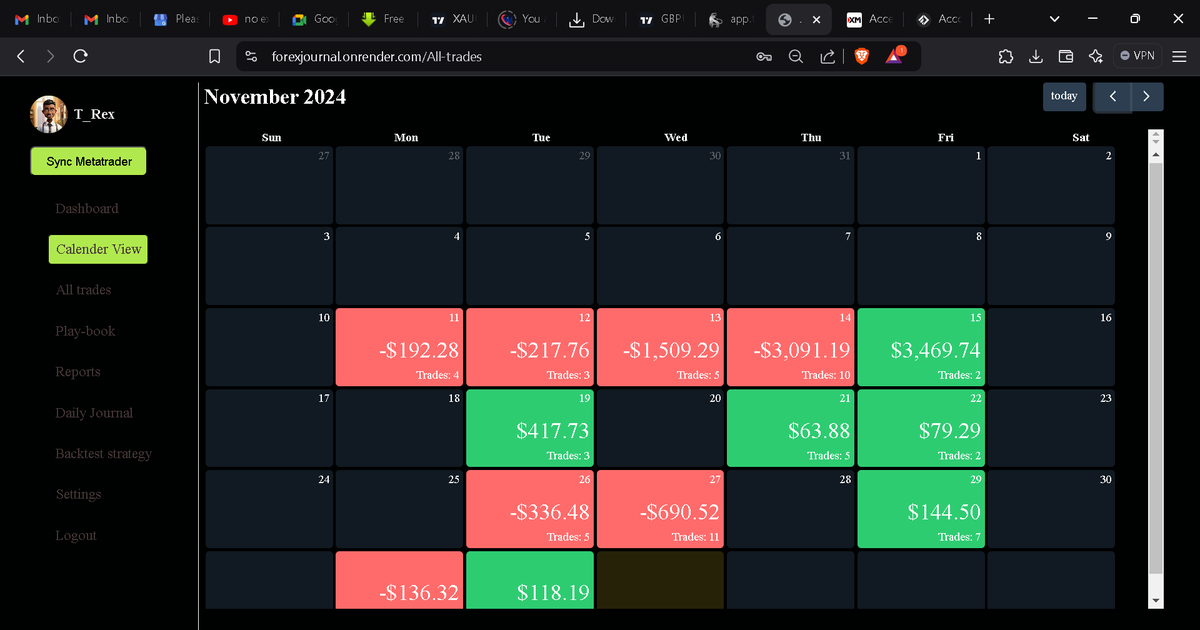Click the Wed column header
Screen dimensions: 1200x630
[676, 137]
